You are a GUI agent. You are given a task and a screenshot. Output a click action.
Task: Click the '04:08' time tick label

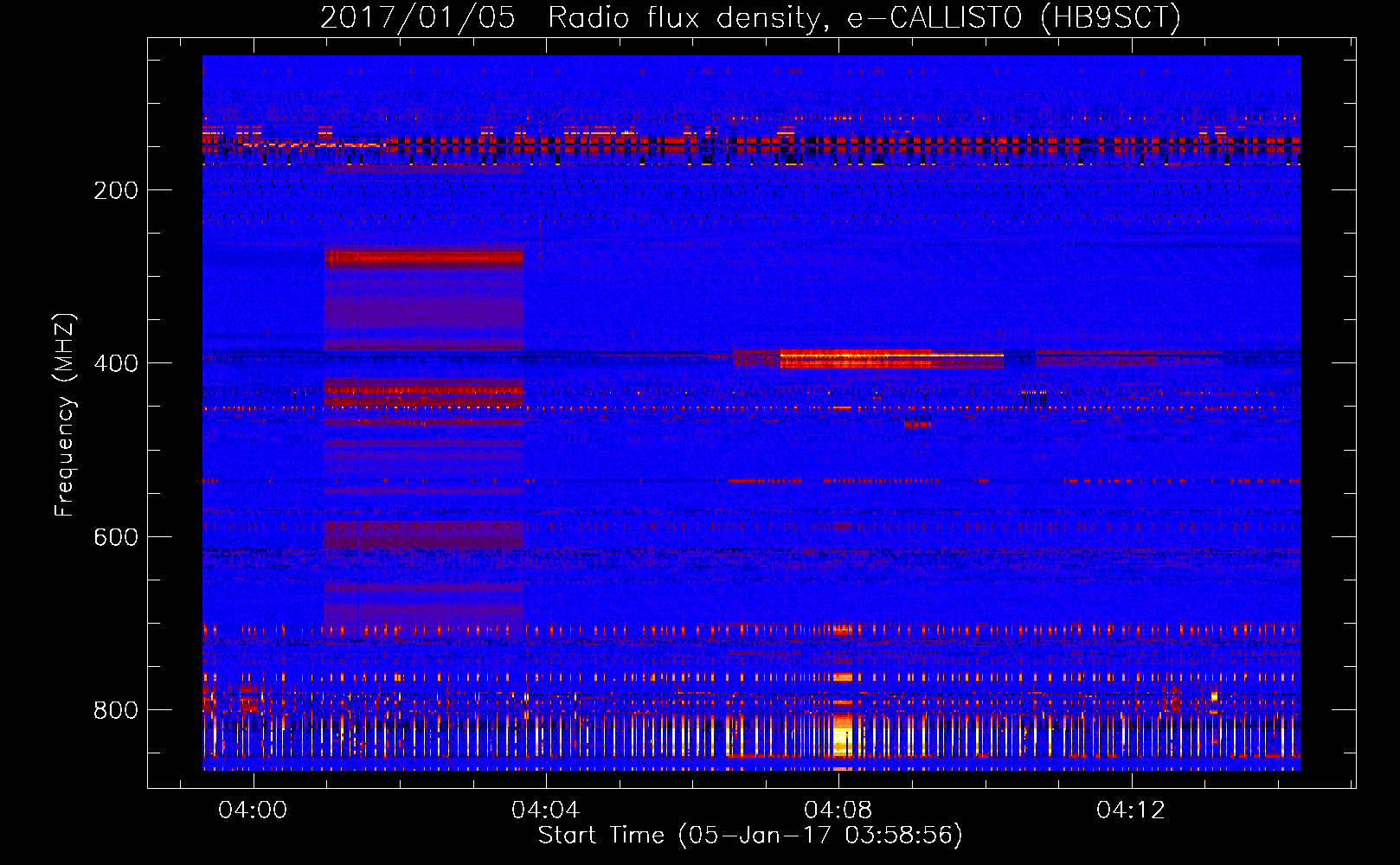838,811
